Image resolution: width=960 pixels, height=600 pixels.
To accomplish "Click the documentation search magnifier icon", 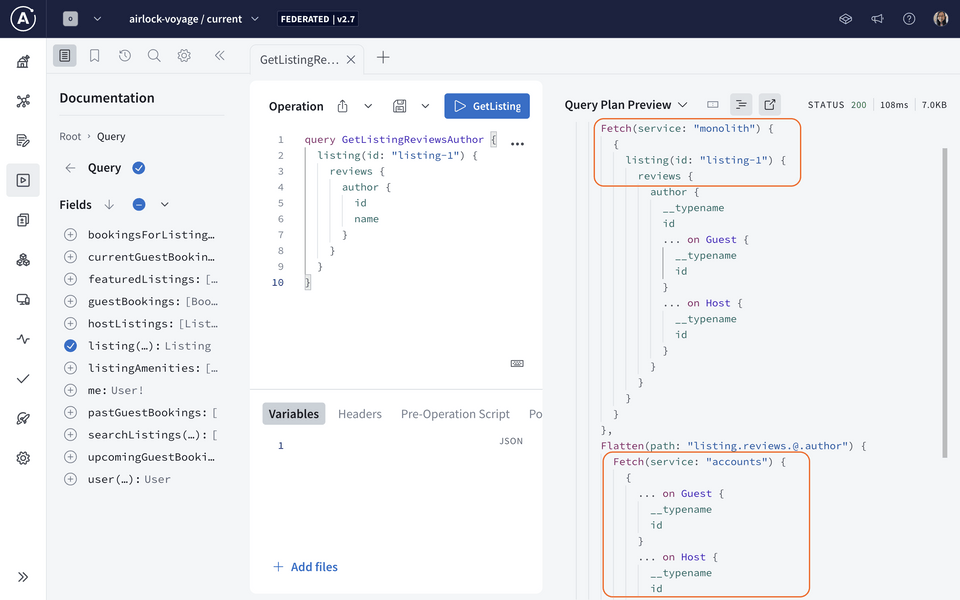I will pos(154,56).
